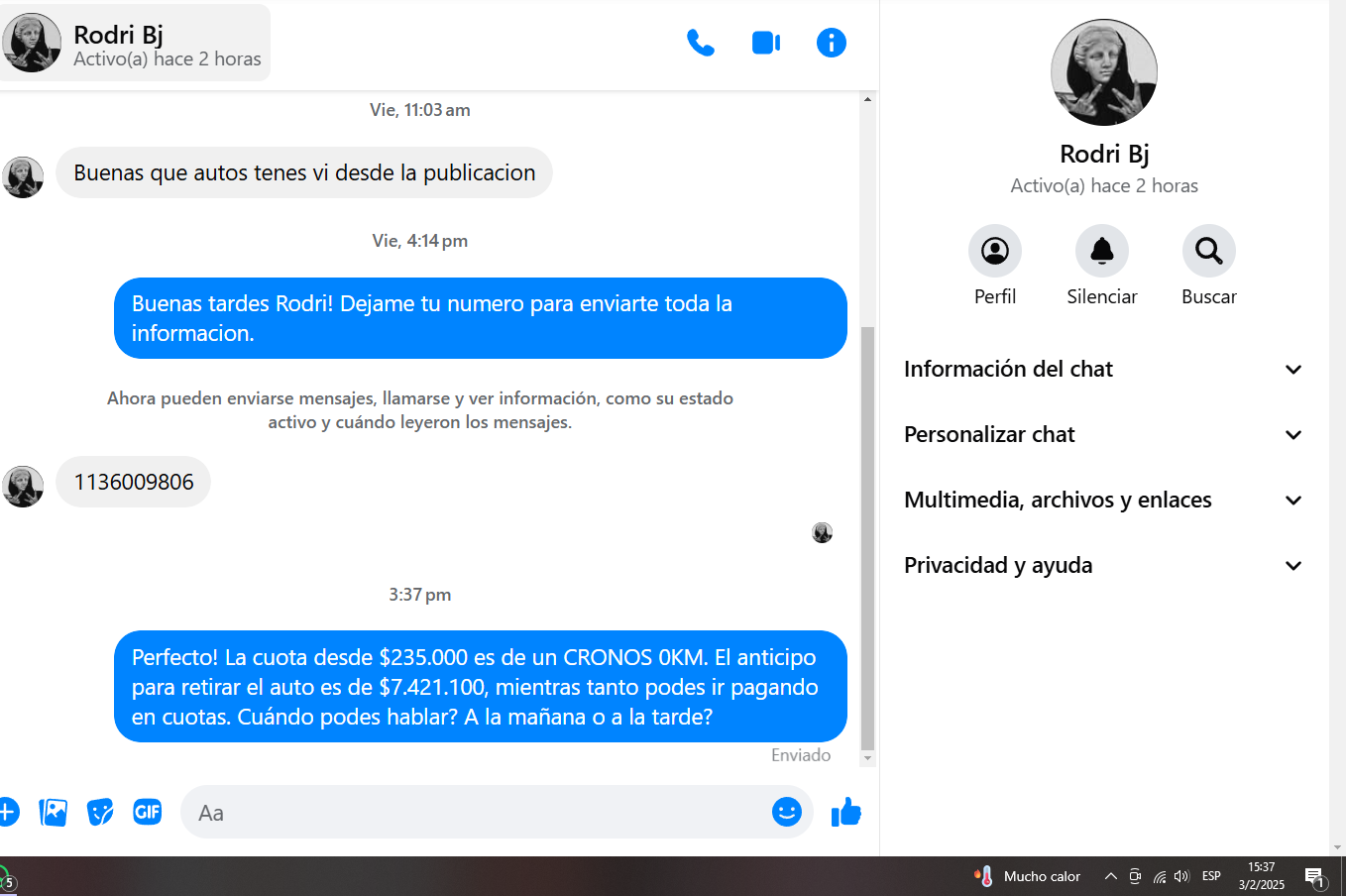The image size is (1346, 896).
Task: Expand Privacidad y ayuda section
Action: [1102, 565]
